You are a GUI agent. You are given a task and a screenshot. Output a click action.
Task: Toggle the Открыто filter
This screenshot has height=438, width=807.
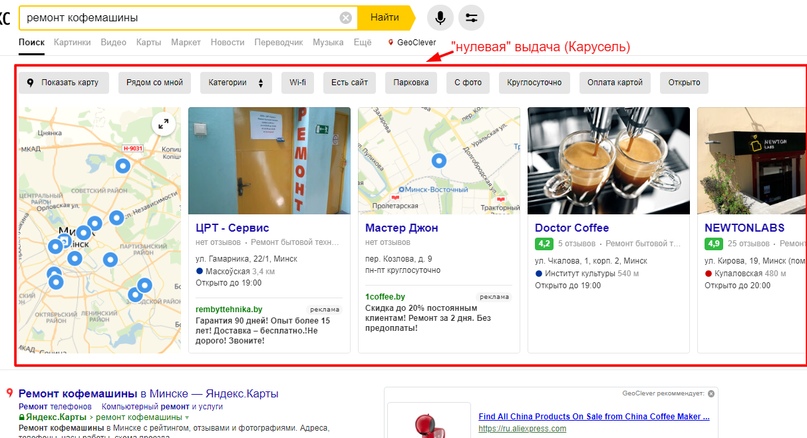(x=684, y=82)
